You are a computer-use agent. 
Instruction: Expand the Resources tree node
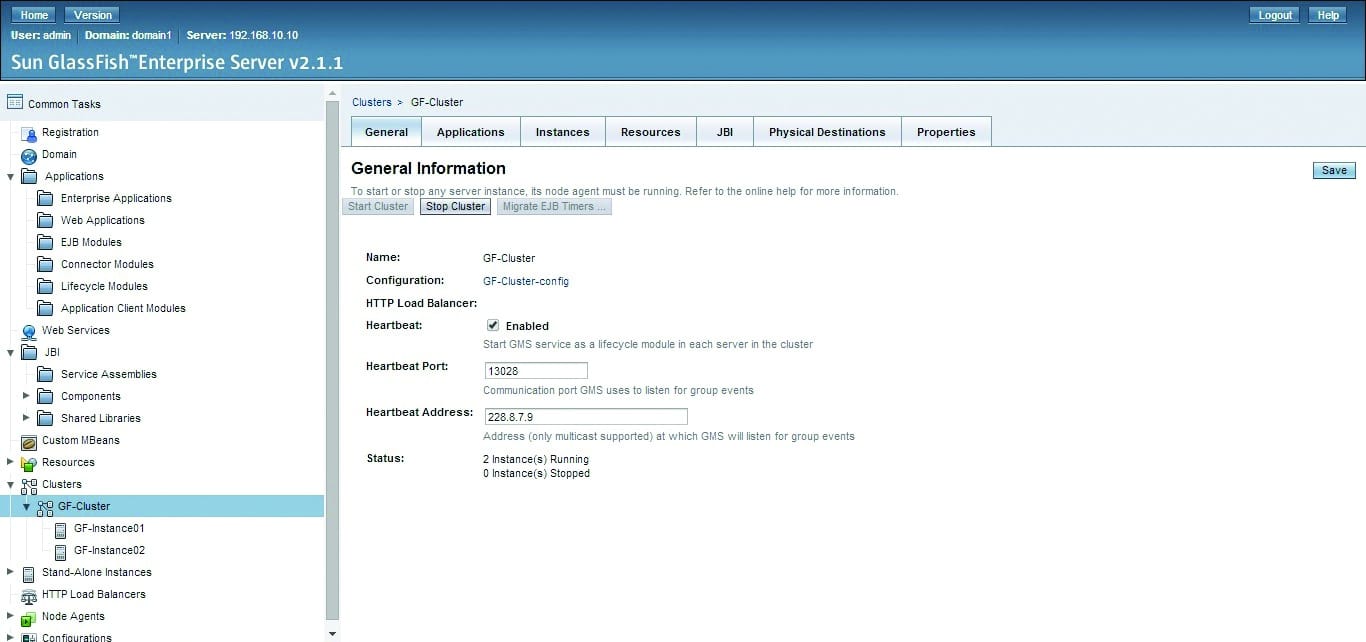coord(11,462)
